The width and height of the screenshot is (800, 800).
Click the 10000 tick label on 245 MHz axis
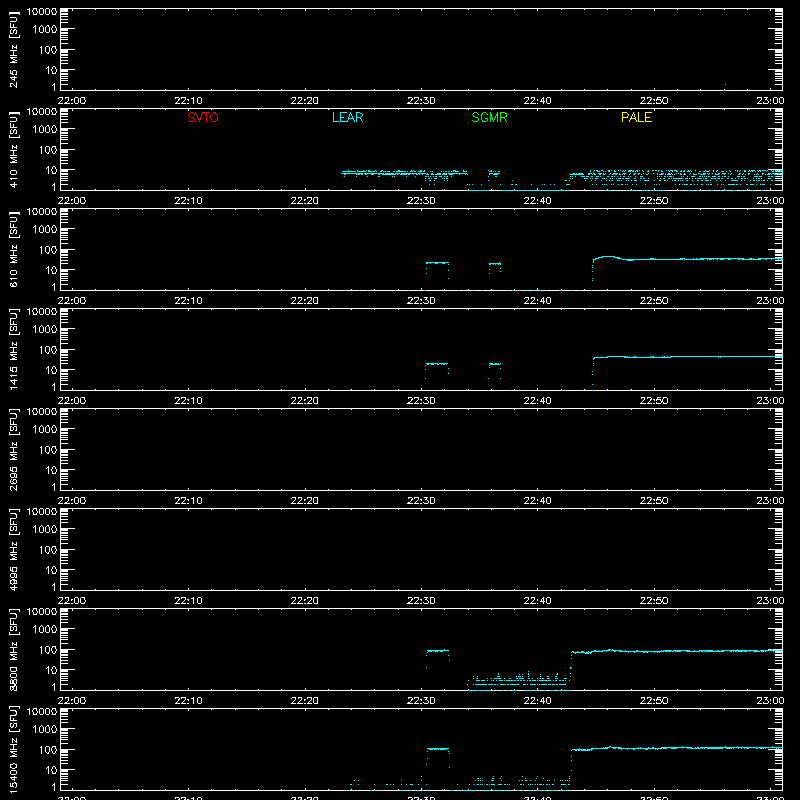42,12
